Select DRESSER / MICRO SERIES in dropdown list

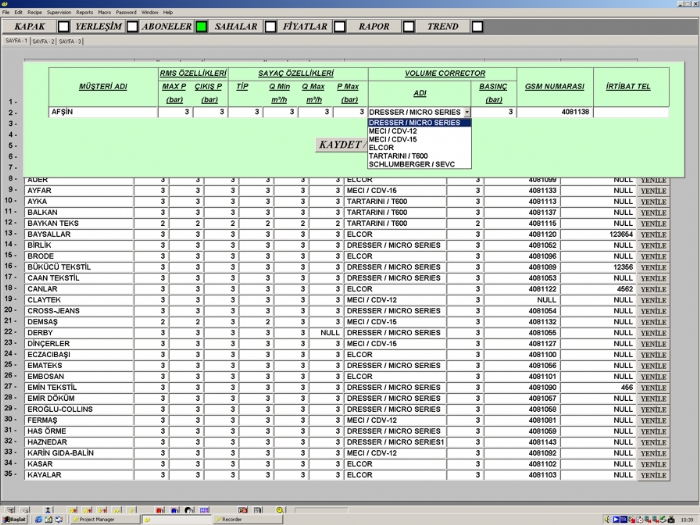[x=419, y=123]
